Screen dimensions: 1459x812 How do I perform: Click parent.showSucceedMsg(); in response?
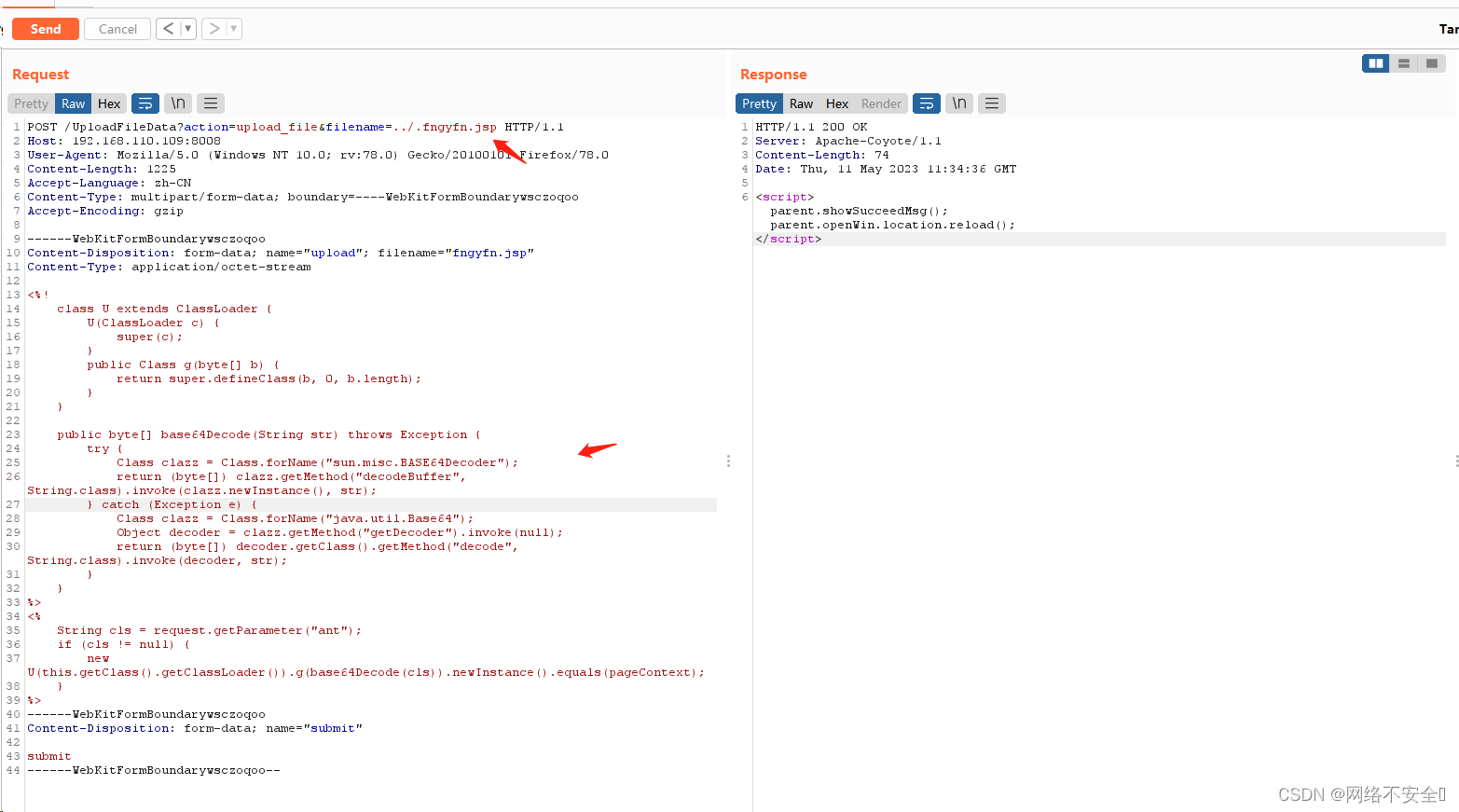[x=859, y=211]
